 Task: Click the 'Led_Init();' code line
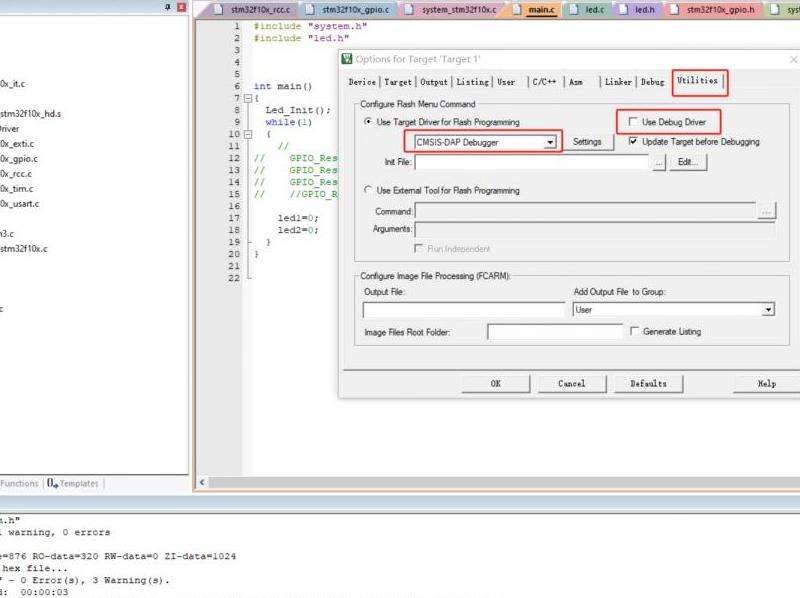(x=298, y=110)
